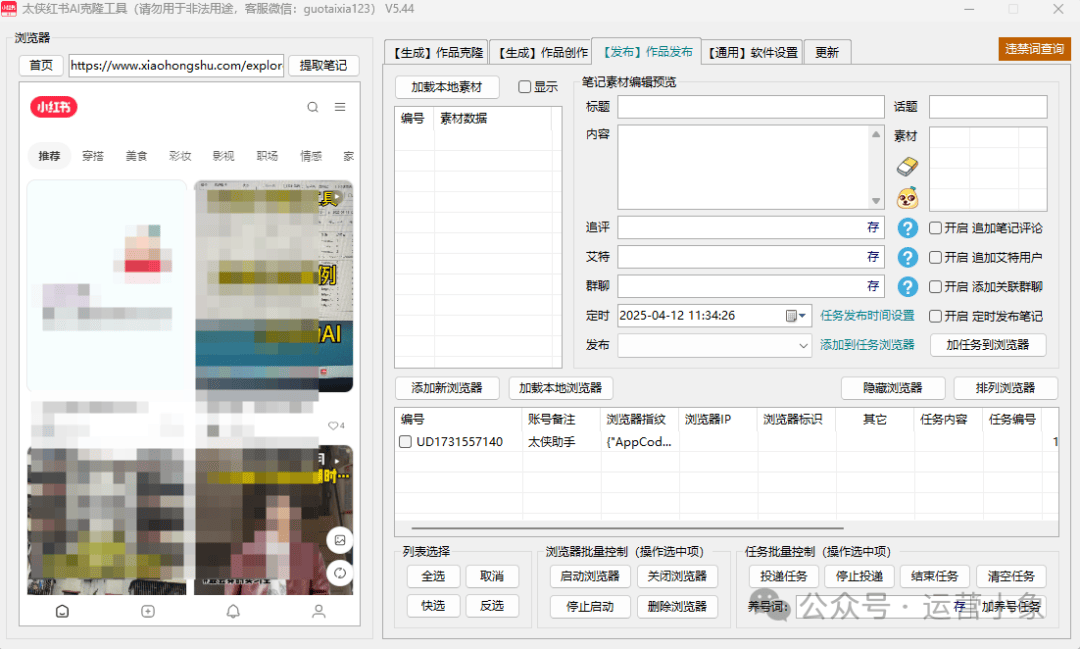
Task: Open the 发布 dropdown list
Action: (803, 345)
